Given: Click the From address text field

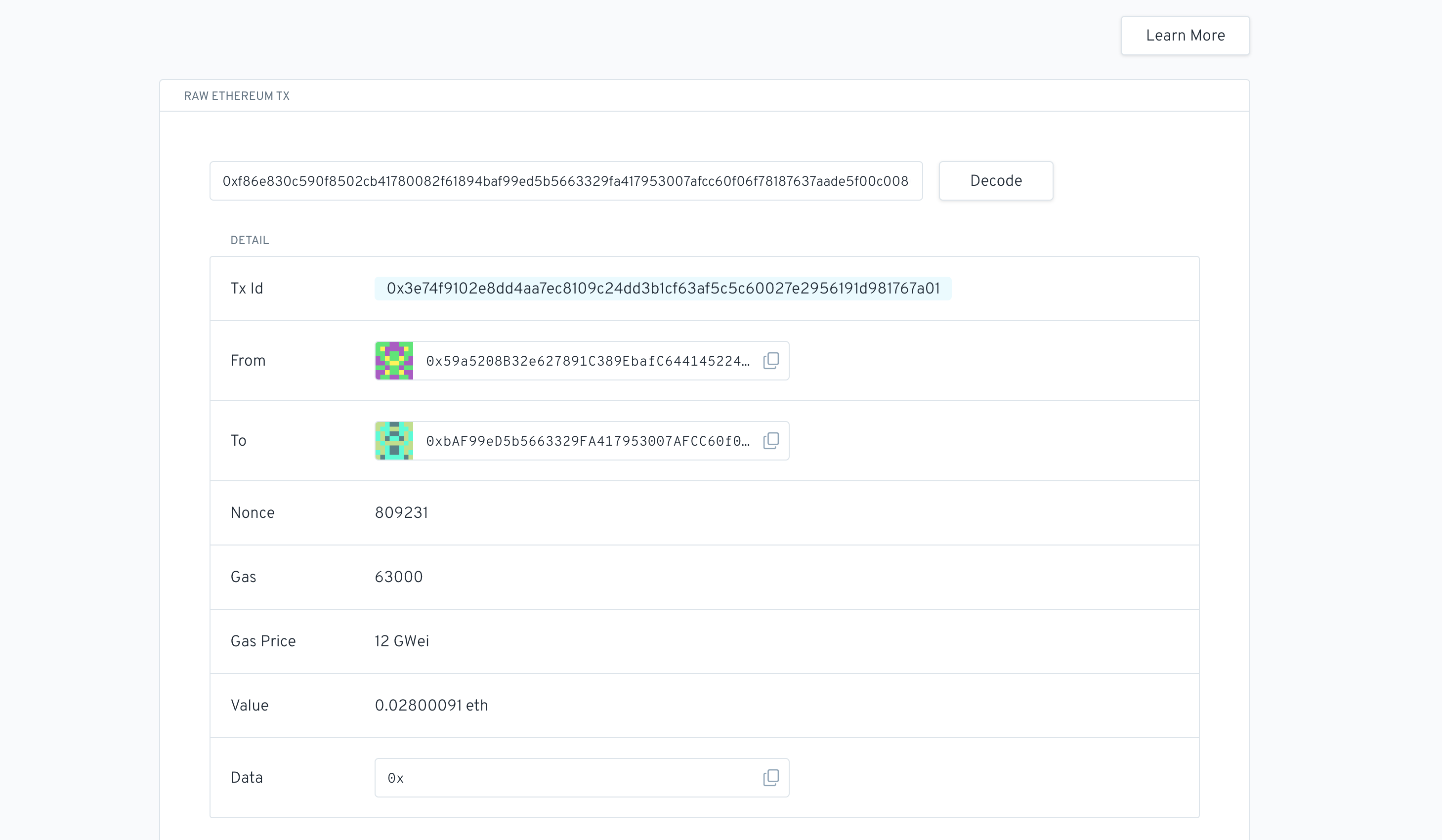Looking at the screenshot, I should click(x=587, y=361).
